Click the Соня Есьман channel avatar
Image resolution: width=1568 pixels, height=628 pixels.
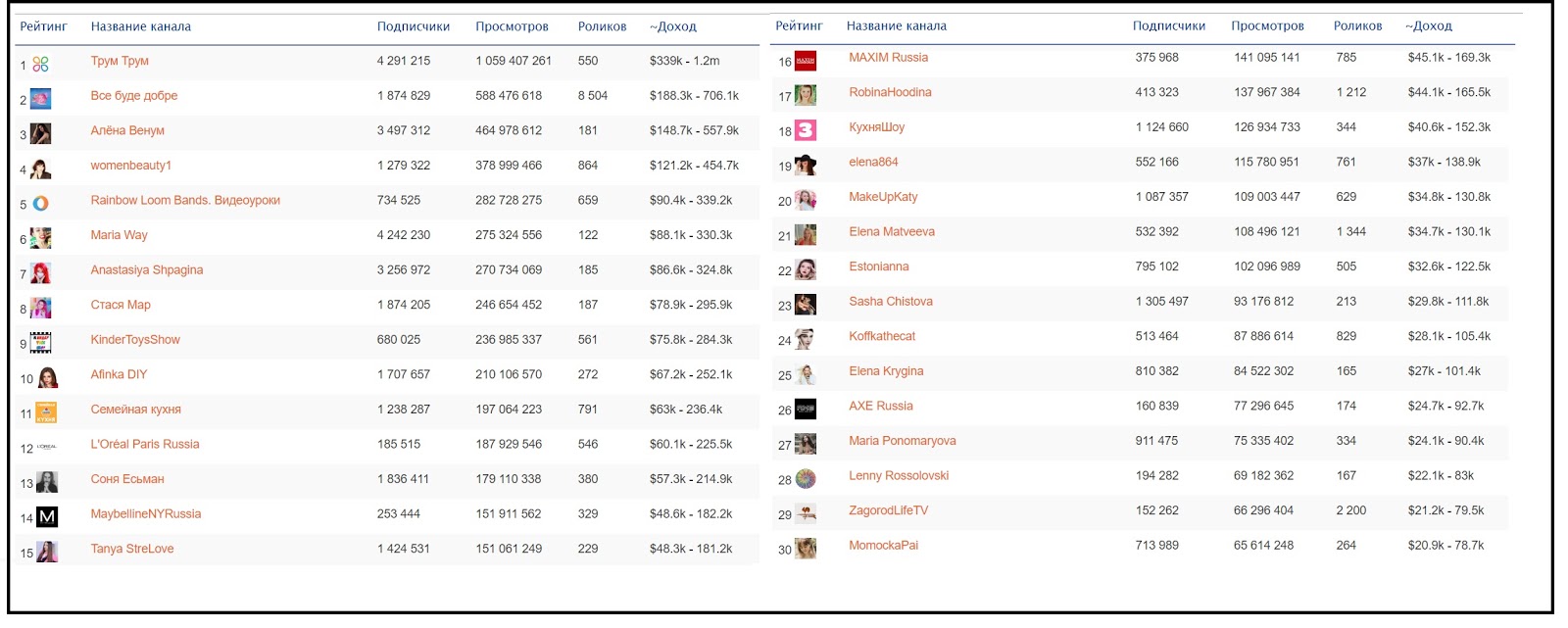click(47, 482)
